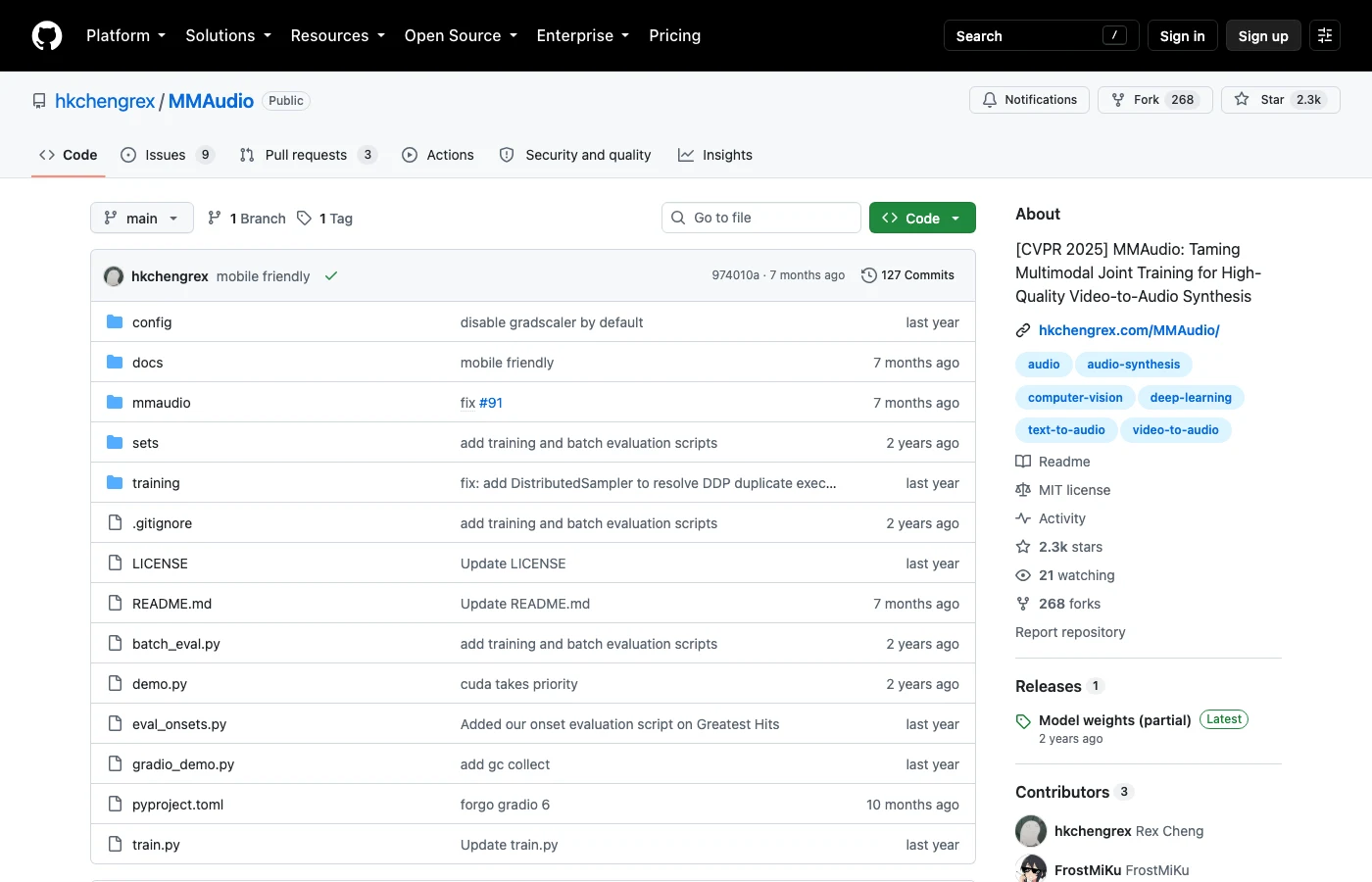Open the header settings sliders icon
Screen dimensions: 1372x882
[1325, 35]
